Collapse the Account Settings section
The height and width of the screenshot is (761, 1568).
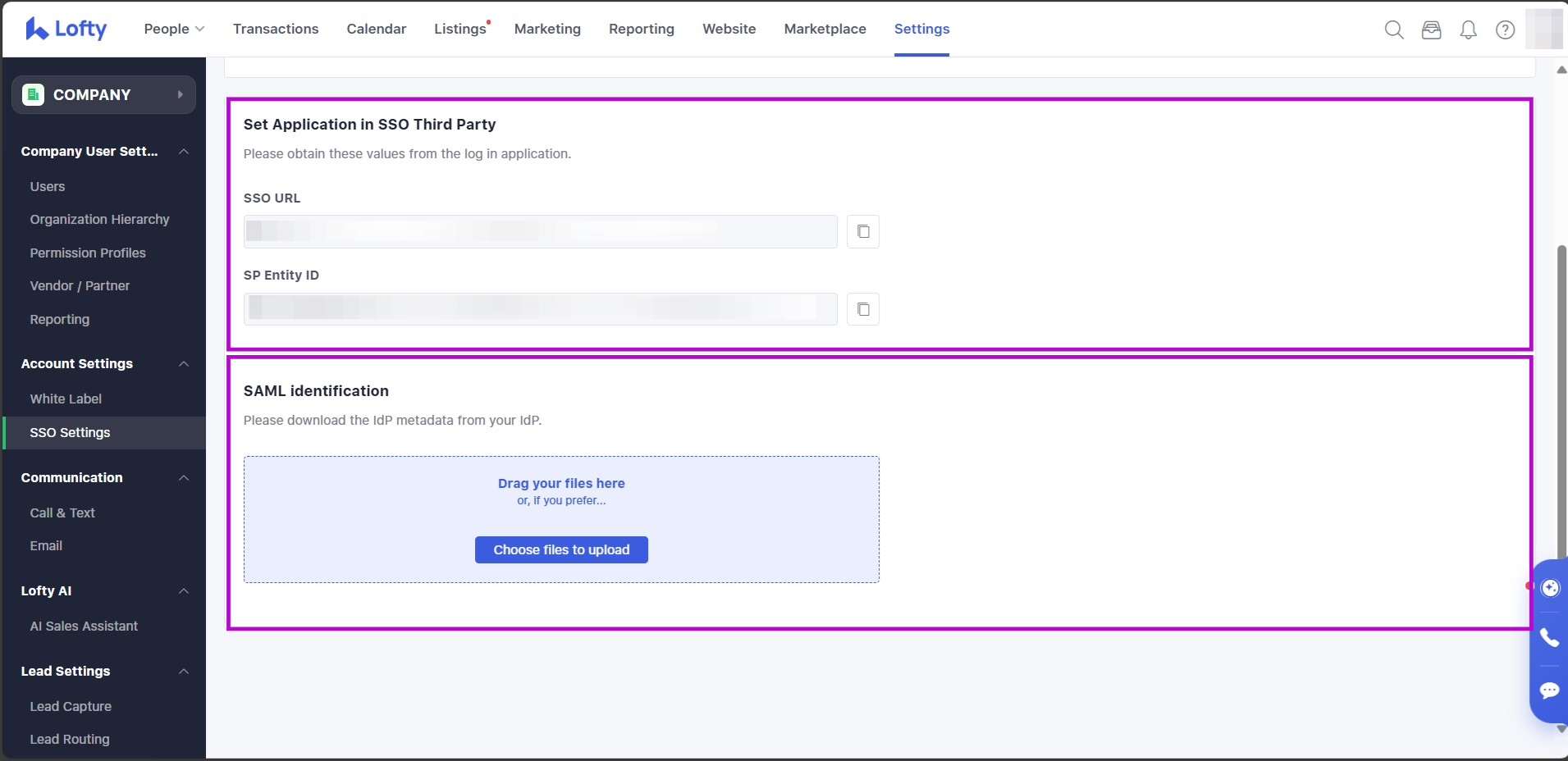point(184,364)
